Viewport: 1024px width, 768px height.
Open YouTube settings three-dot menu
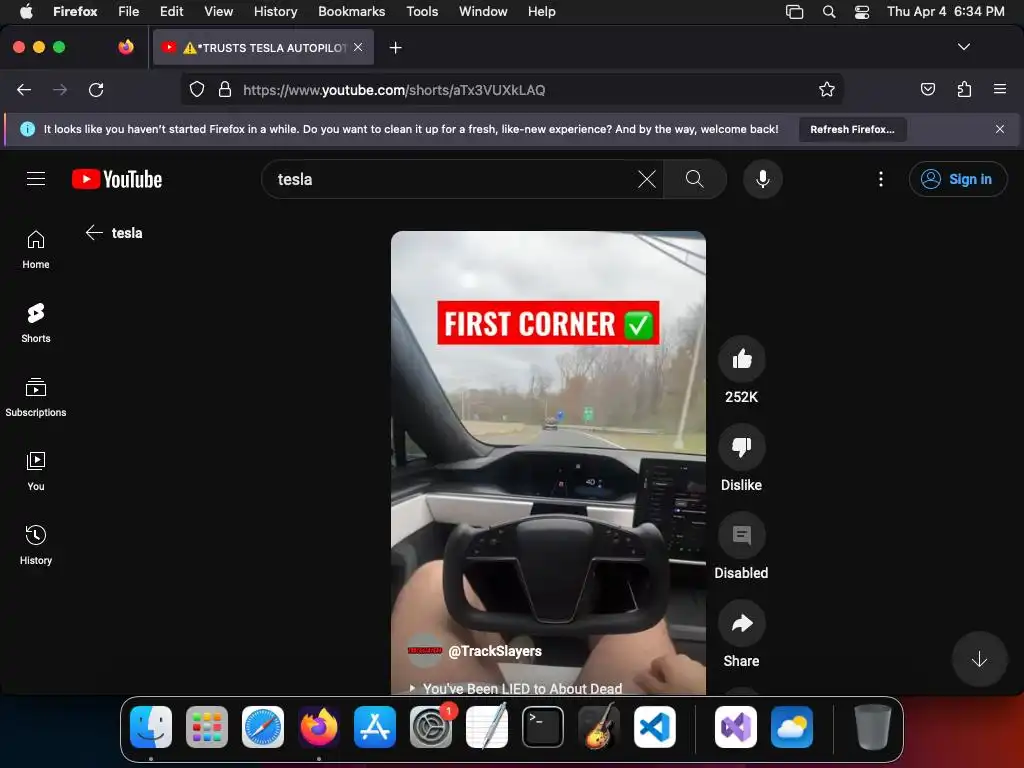click(x=880, y=179)
